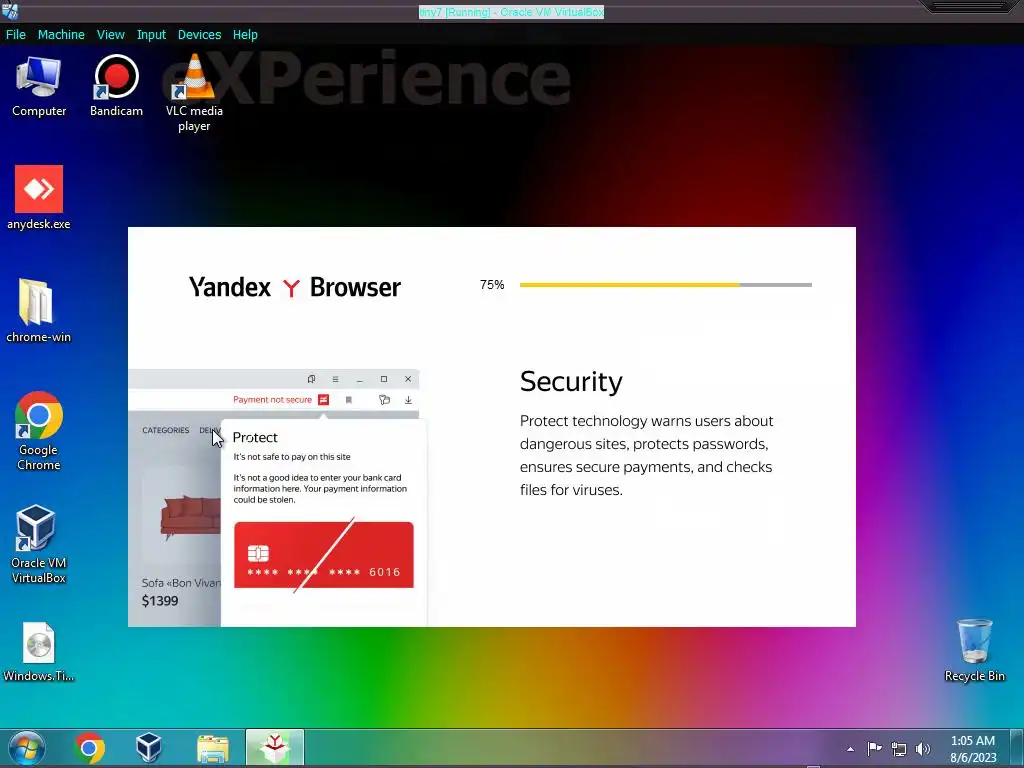The image size is (1024, 768).
Task: Click the red crossed bank card image
Action: point(323,554)
